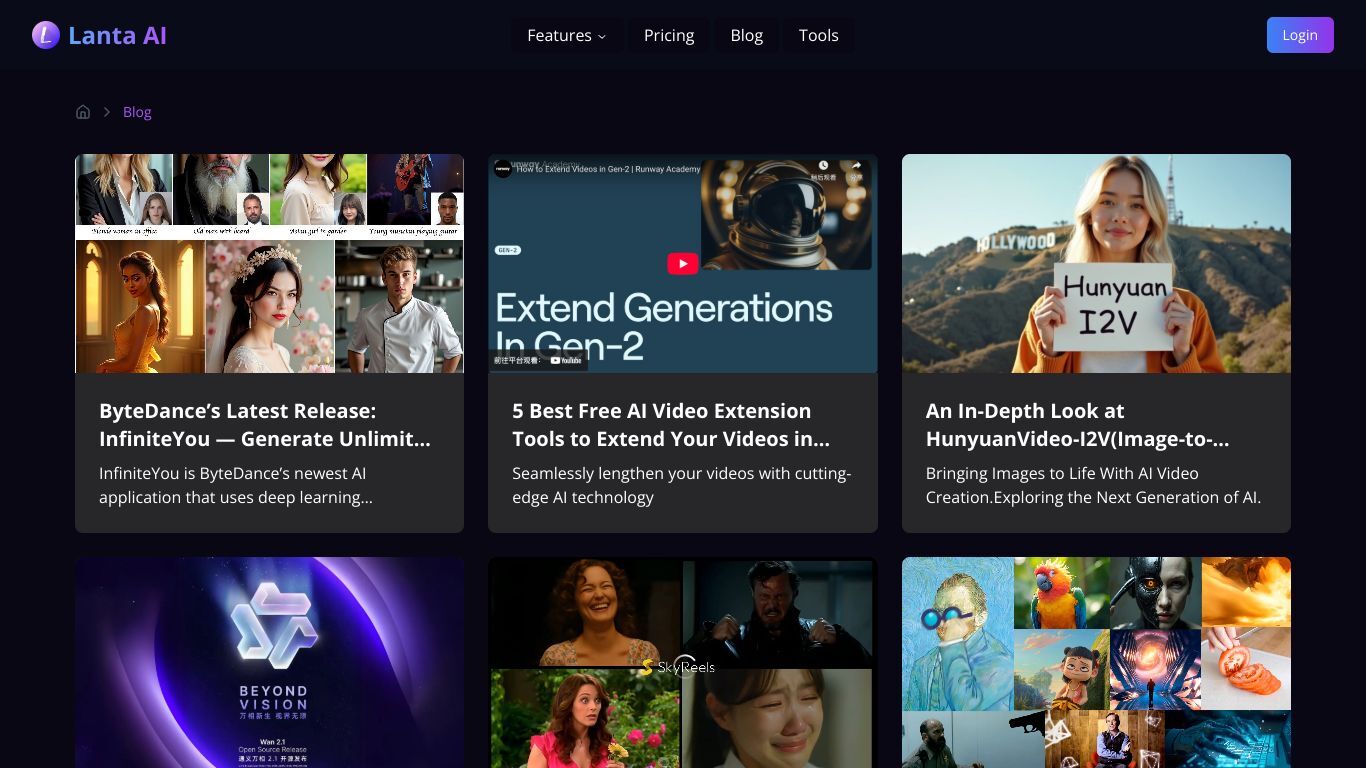Select the Blog breadcrumb link
1366x768 pixels.
point(137,112)
